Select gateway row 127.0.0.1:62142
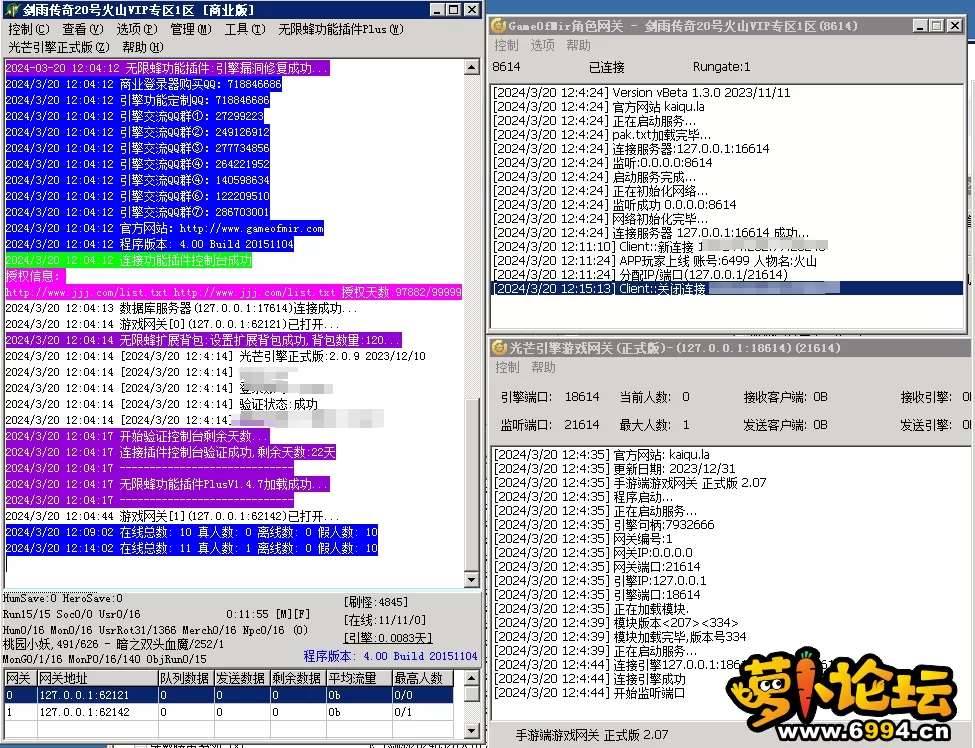The width and height of the screenshot is (975, 748). tap(229, 712)
